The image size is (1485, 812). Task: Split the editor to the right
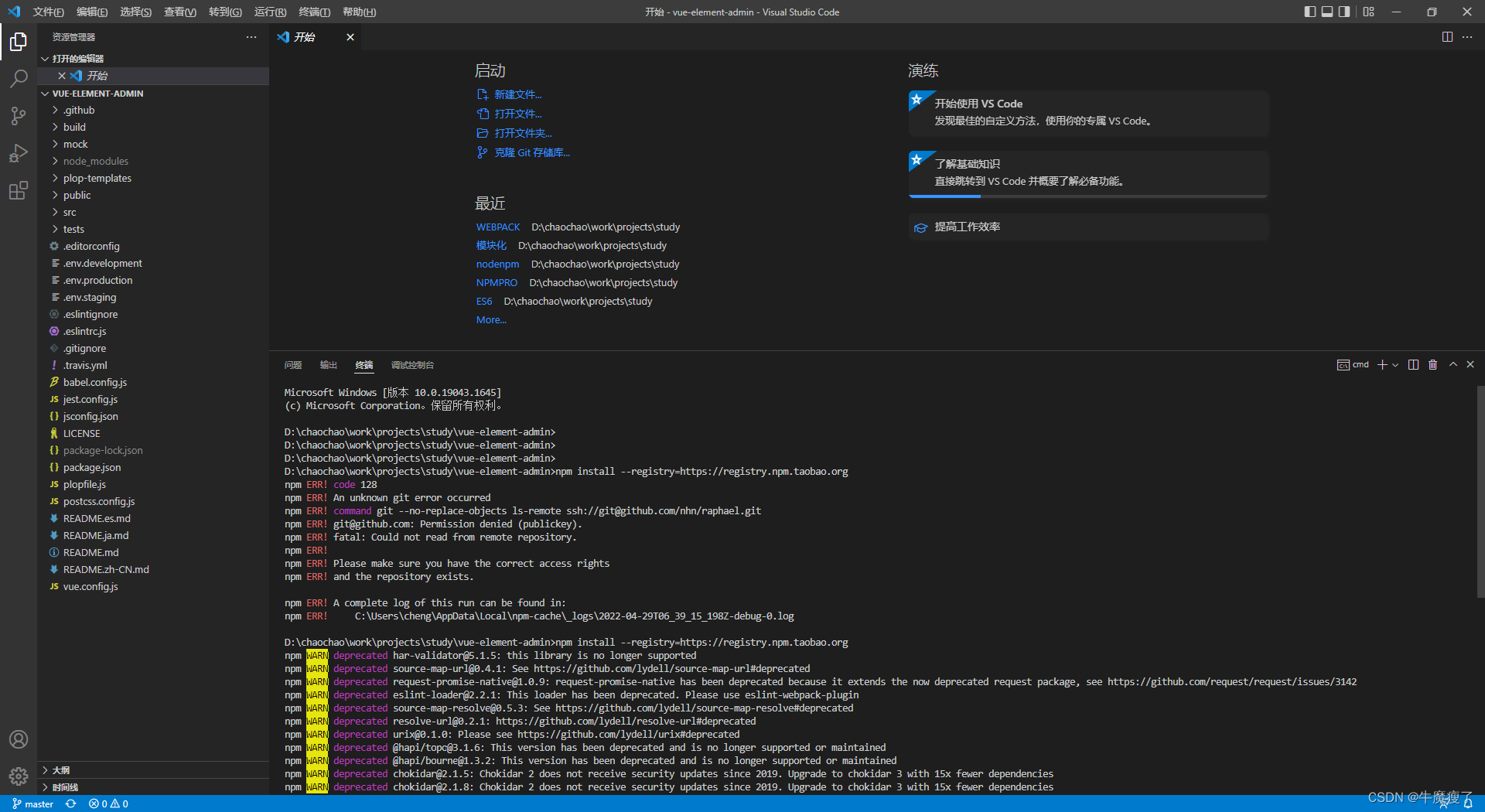tap(1447, 37)
